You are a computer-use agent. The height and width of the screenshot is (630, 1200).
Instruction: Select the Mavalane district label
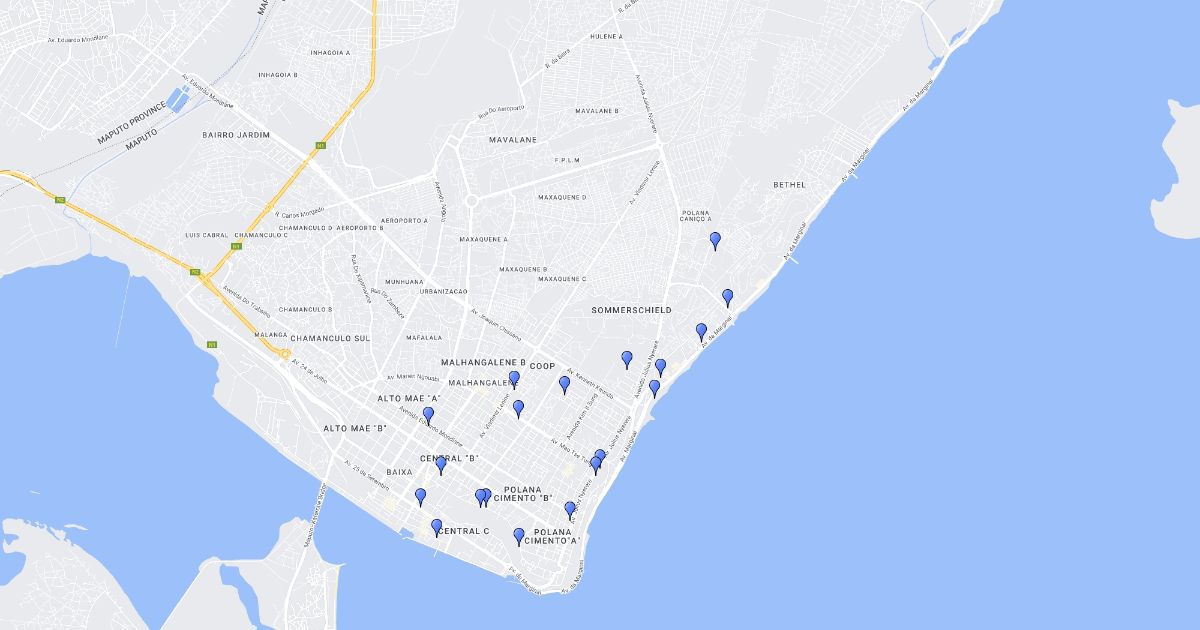tap(512, 140)
